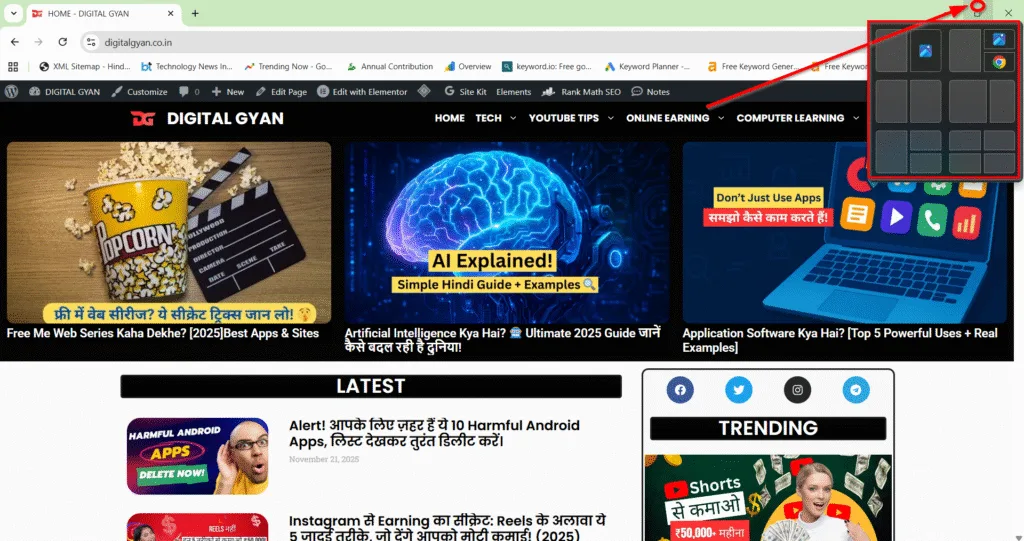Open the Telegram social icon
The image size is (1024, 541).
pos(856,390)
